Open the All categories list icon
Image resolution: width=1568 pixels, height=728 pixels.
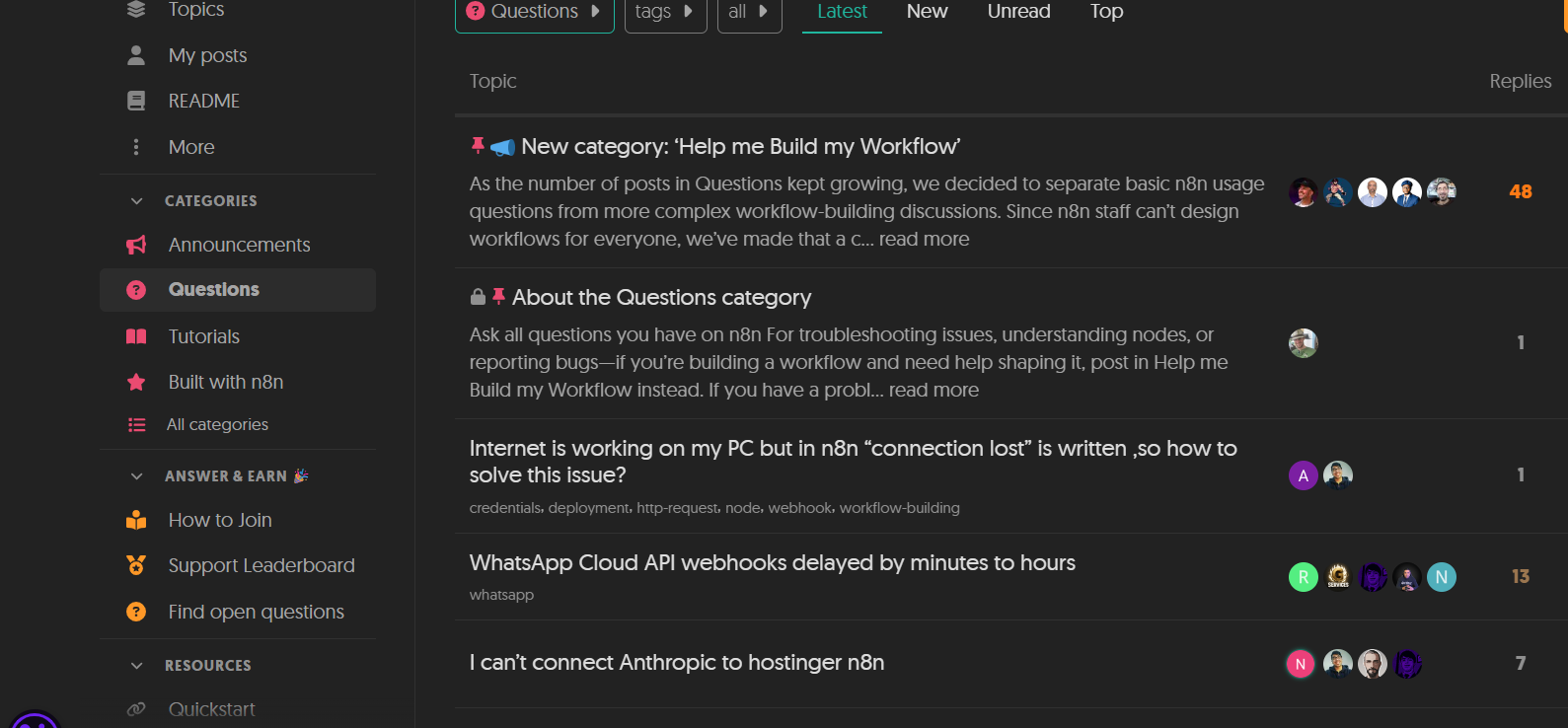click(x=136, y=425)
